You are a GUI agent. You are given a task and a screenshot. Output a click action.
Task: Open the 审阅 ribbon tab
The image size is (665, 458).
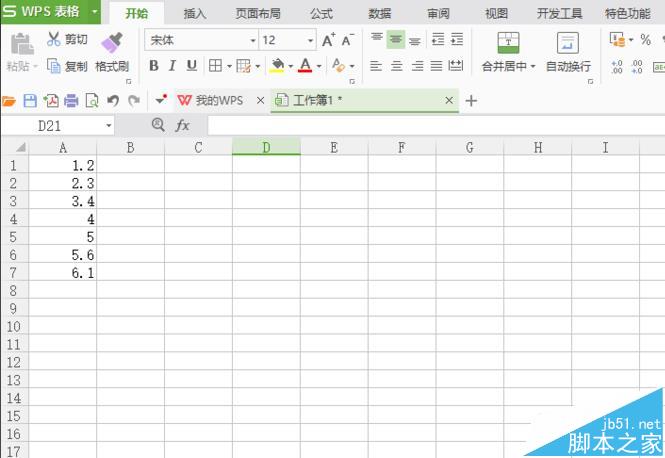(x=438, y=14)
